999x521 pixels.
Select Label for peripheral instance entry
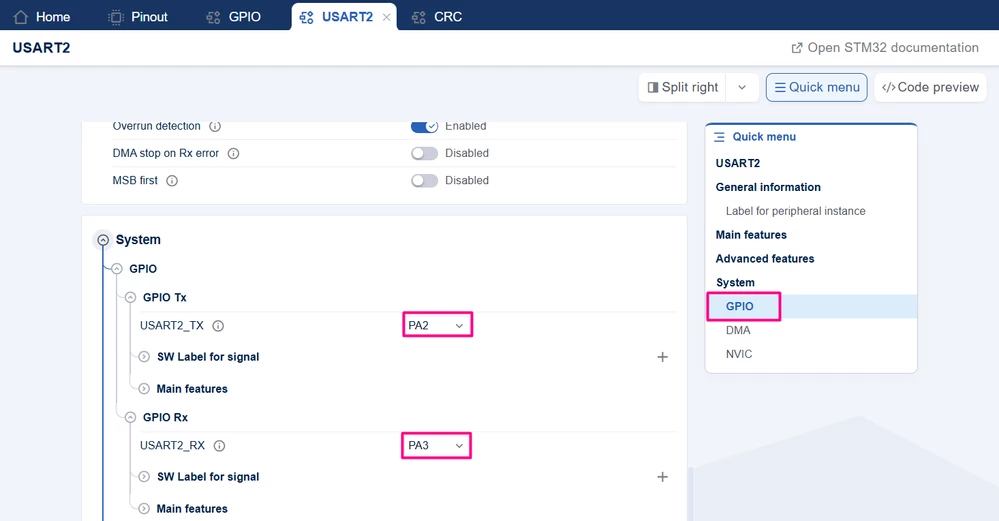click(x=795, y=211)
